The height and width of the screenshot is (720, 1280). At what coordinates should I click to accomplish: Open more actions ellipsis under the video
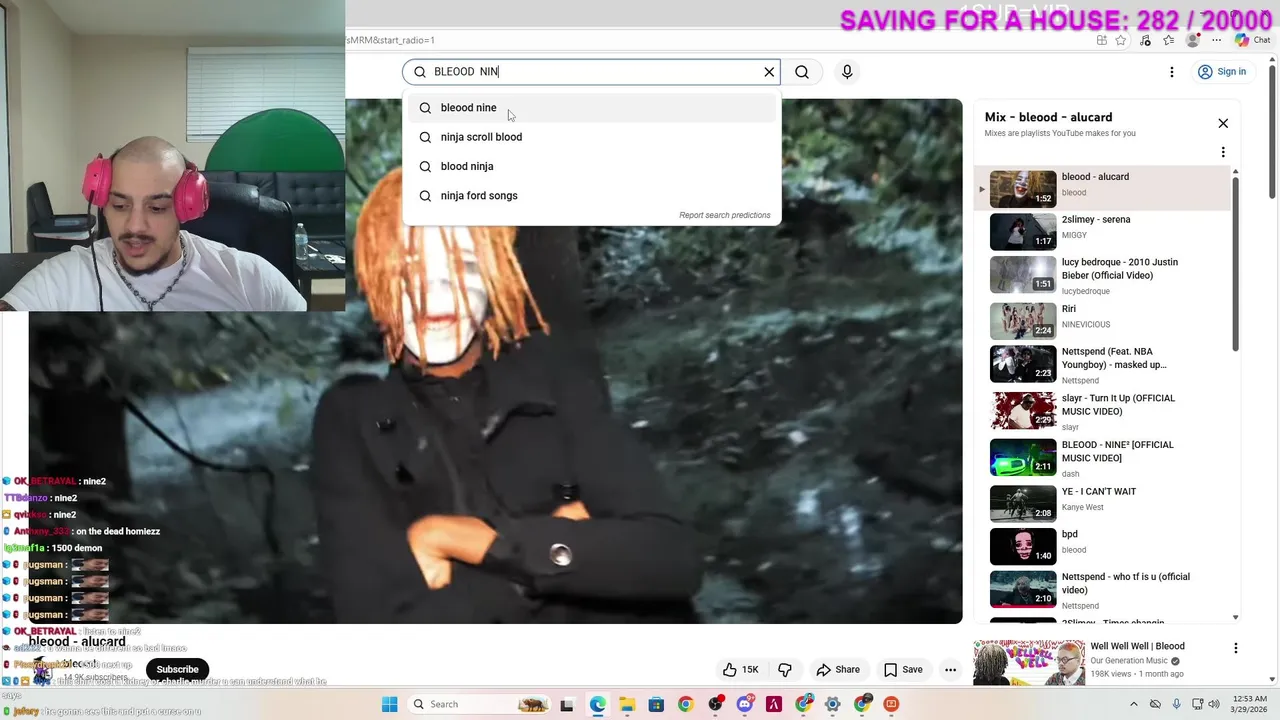(951, 670)
